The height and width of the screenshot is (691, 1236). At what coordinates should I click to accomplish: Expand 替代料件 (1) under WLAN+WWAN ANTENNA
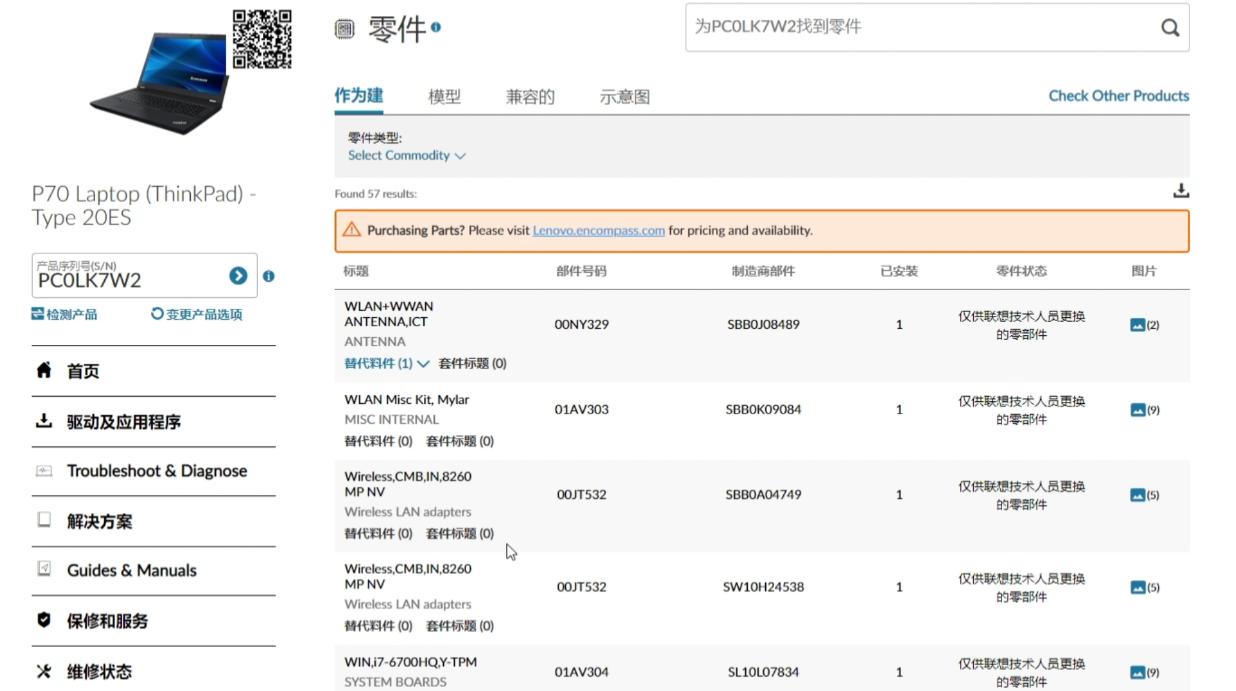(x=389, y=363)
